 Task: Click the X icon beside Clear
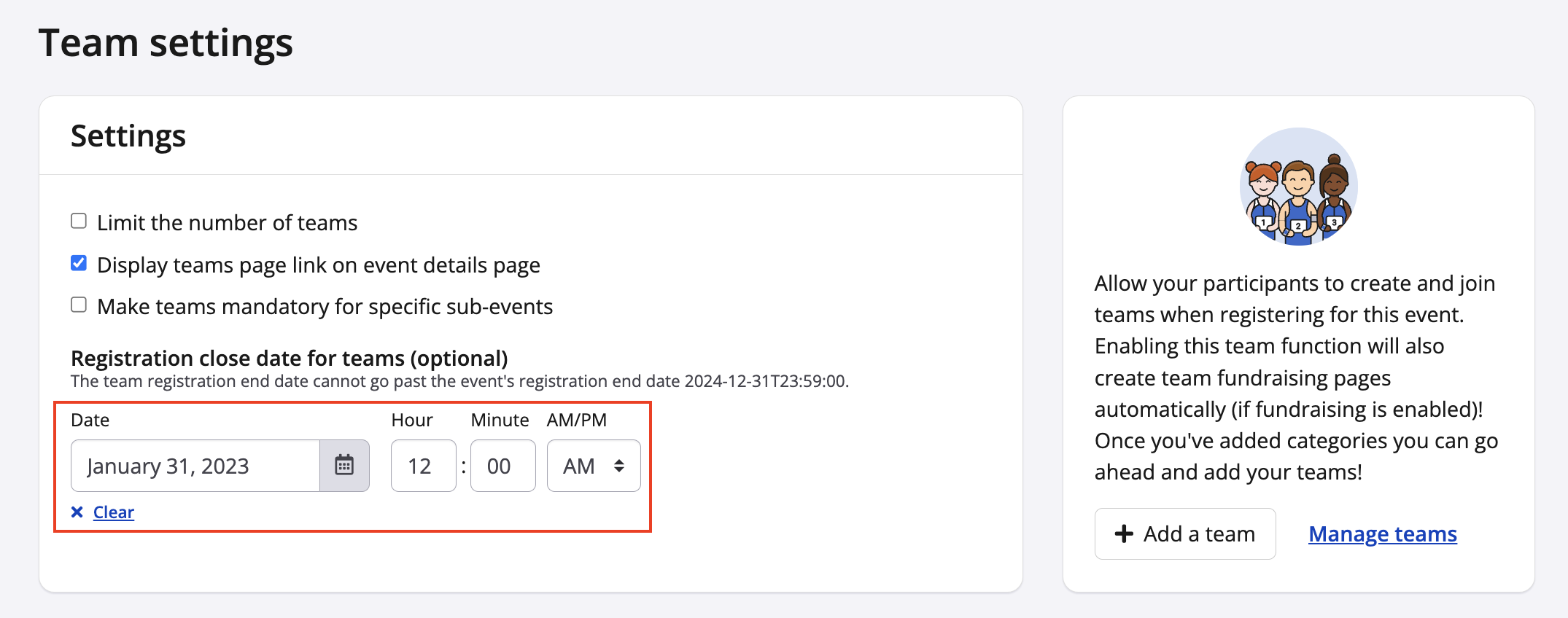click(77, 512)
